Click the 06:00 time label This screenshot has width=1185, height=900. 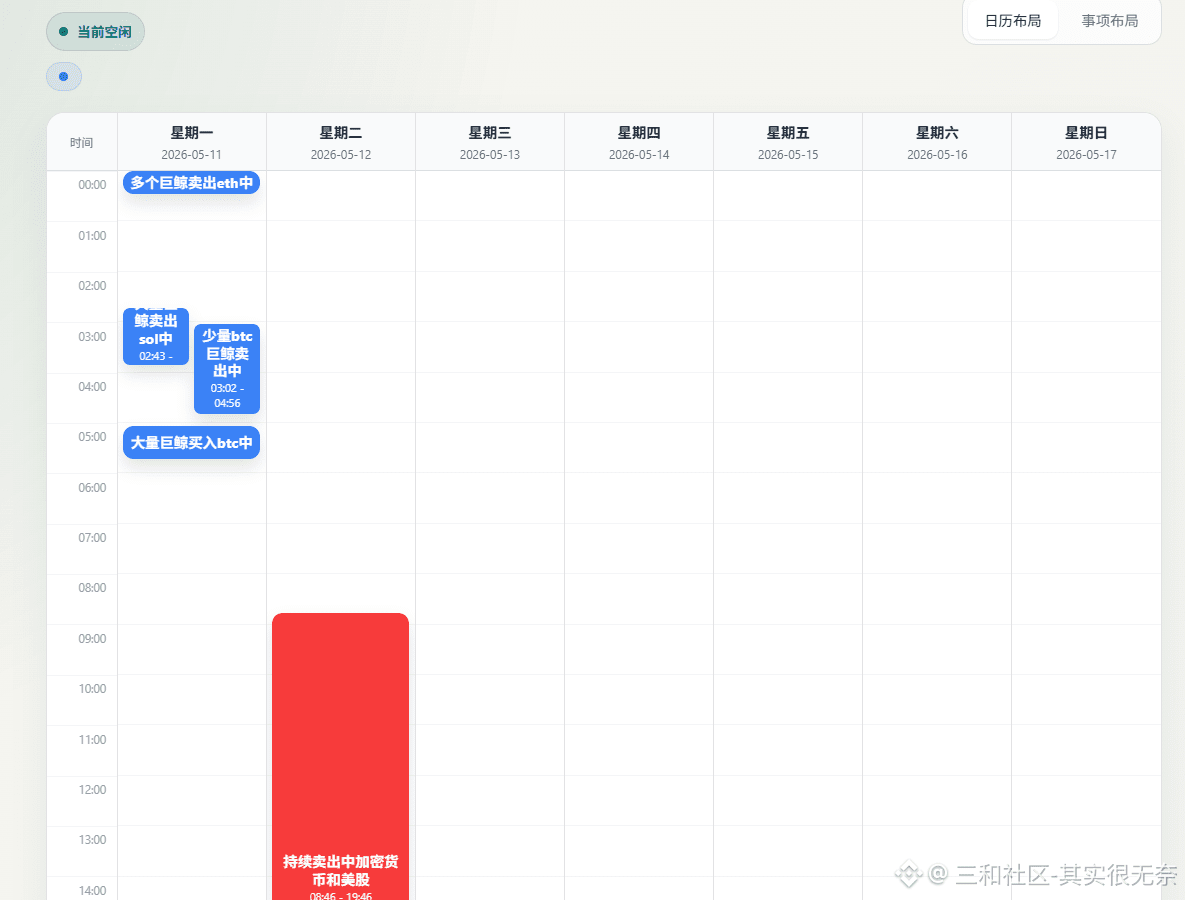tap(92, 487)
